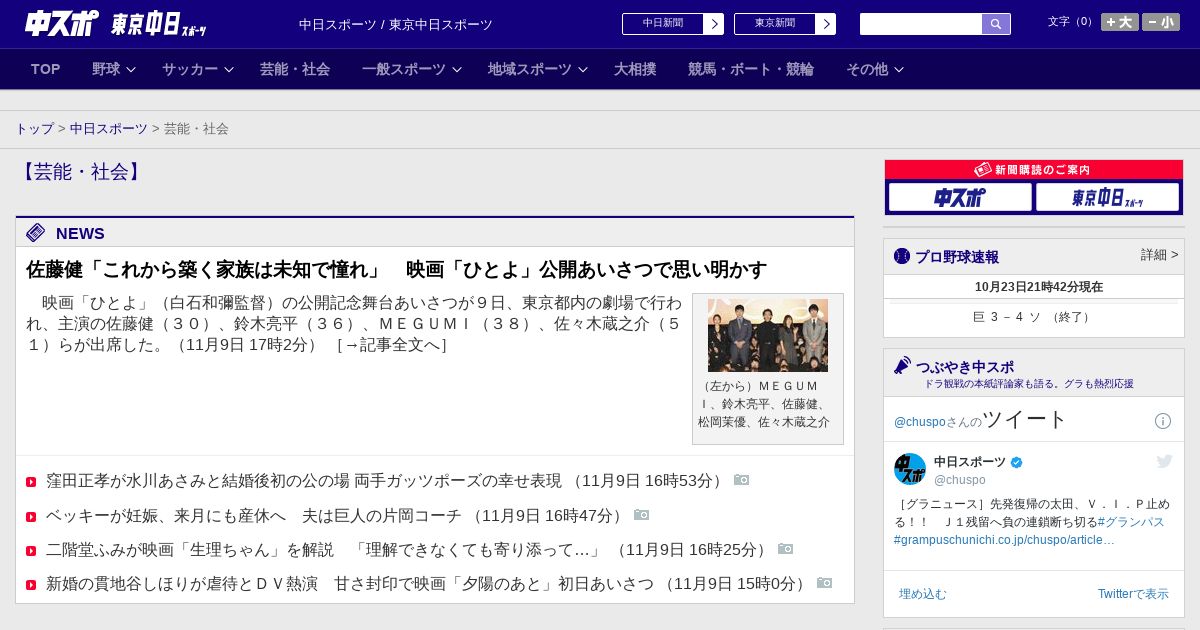Expand the 一般スポーツ menu dropdown

pyautogui.click(x=412, y=69)
